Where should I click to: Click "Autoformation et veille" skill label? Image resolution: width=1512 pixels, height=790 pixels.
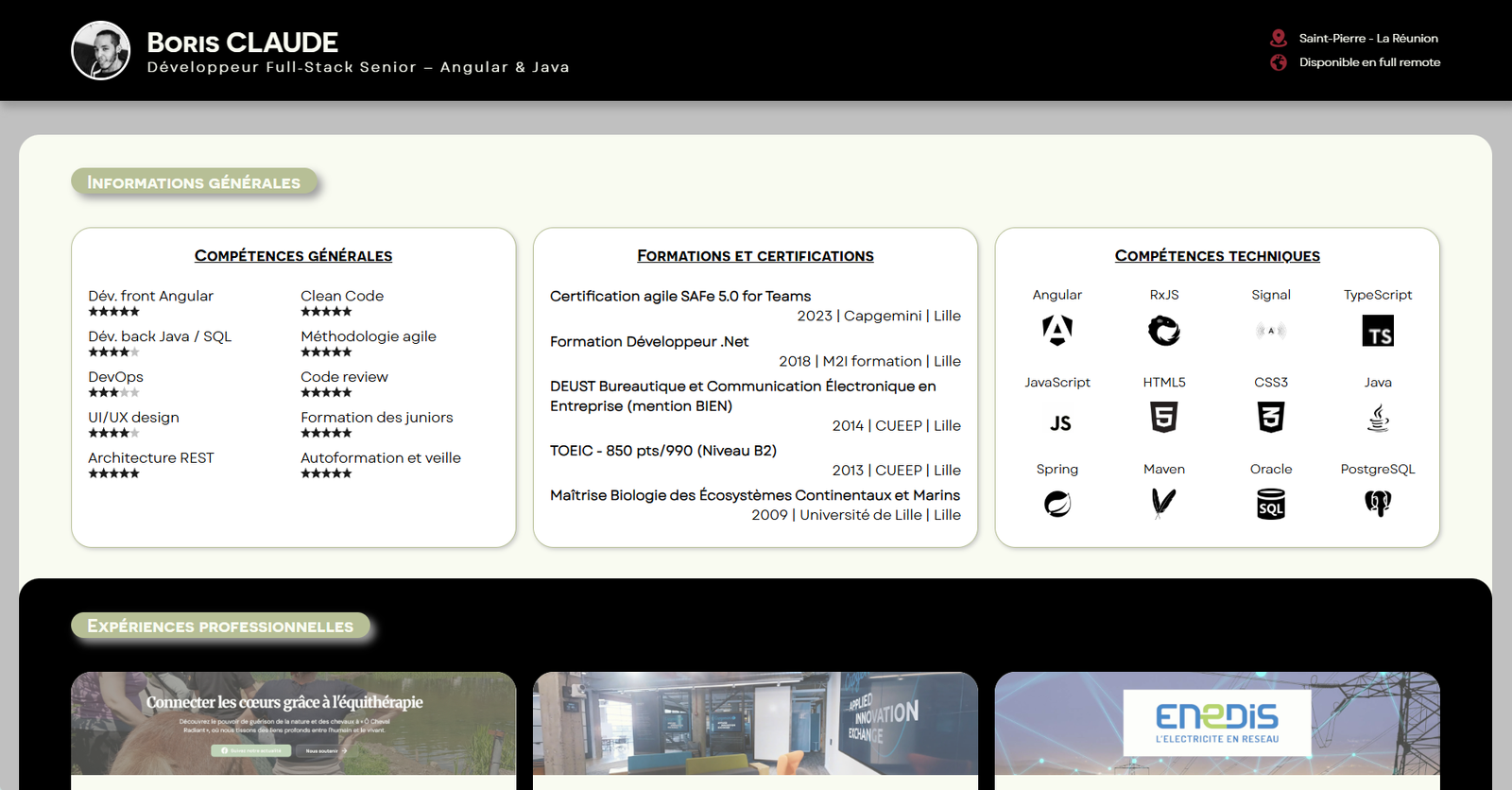pyautogui.click(x=381, y=457)
